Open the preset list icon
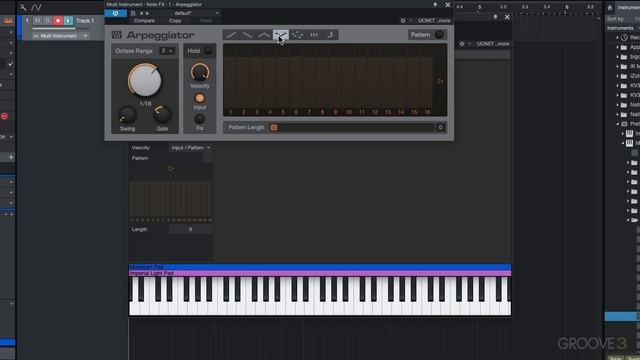The image size is (640, 360). [x=133, y=13]
